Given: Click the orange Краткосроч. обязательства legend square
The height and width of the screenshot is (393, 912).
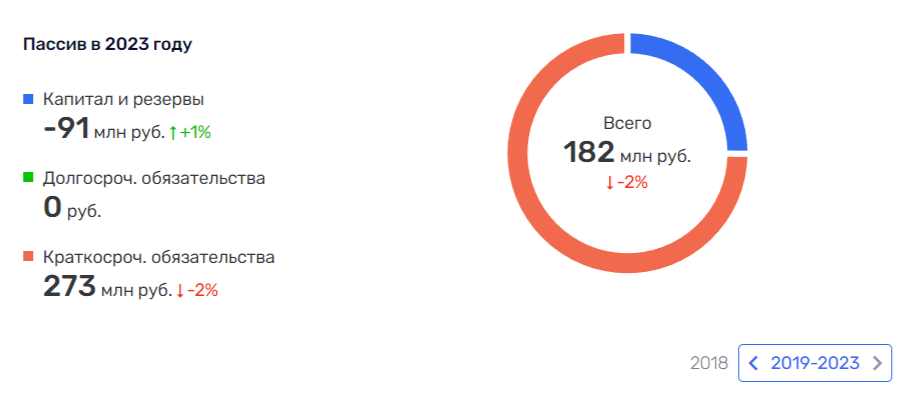Looking at the screenshot, I should pyautogui.click(x=28, y=256).
